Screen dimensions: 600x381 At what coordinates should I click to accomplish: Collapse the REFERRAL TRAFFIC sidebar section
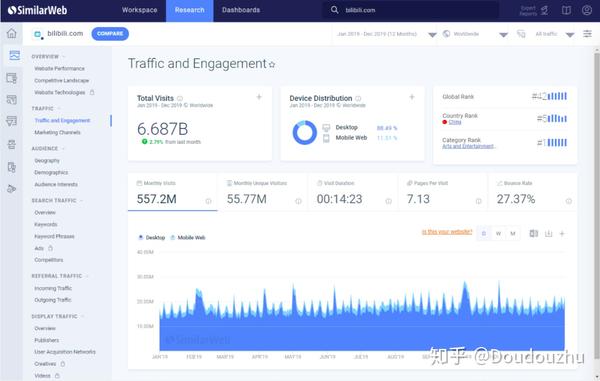click(x=60, y=276)
